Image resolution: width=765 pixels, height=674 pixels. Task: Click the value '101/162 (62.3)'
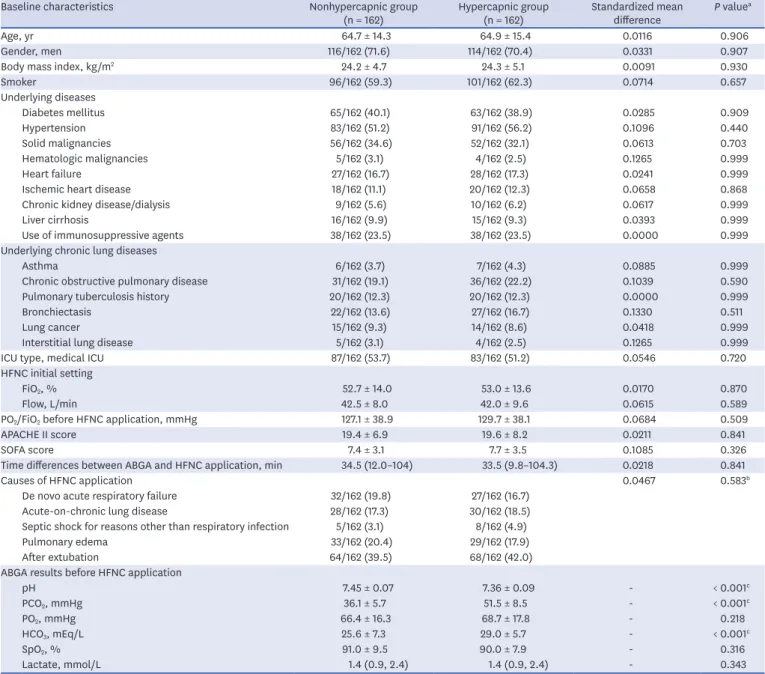(x=499, y=82)
